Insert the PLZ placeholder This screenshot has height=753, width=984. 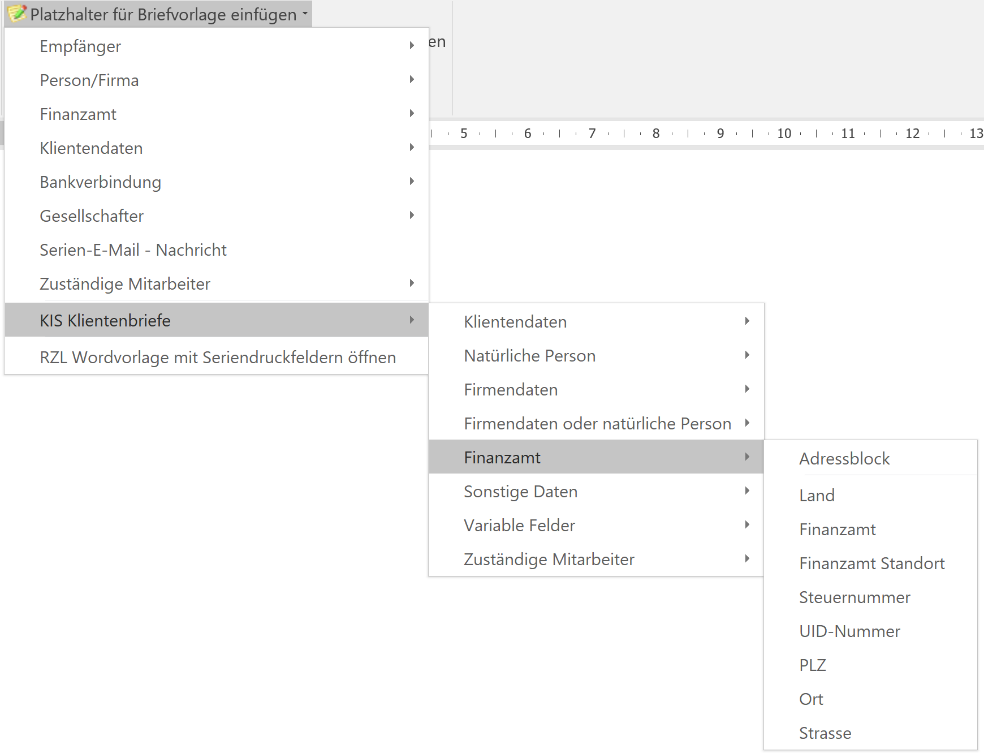[812, 665]
